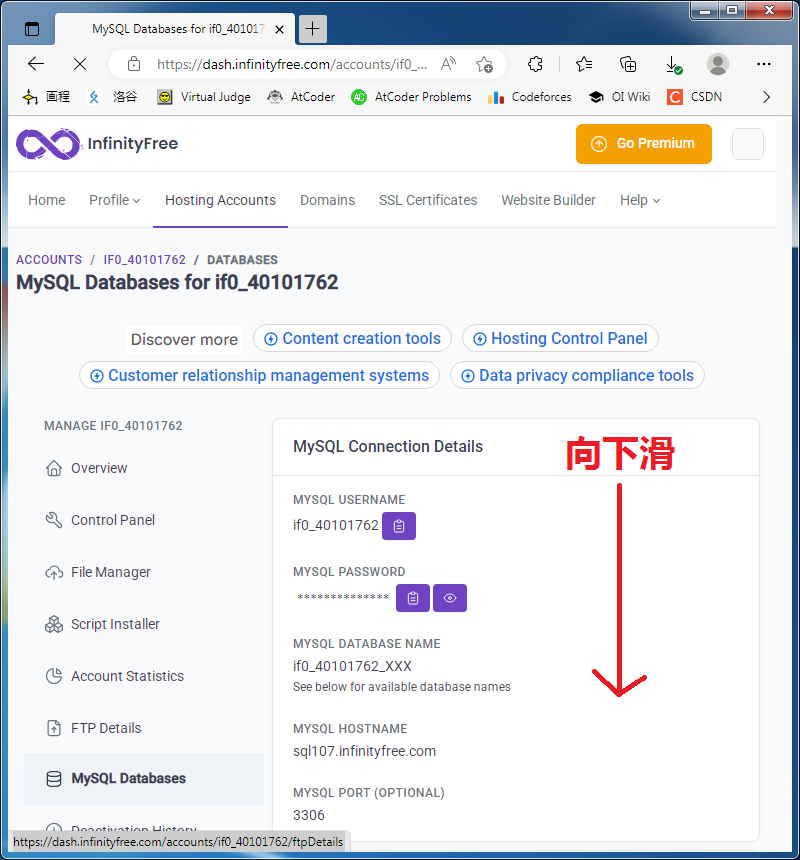Image resolution: width=800 pixels, height=860 pixels.
Task: Copy the MySQL password to clipboard
Action: [x=413, y=598]
